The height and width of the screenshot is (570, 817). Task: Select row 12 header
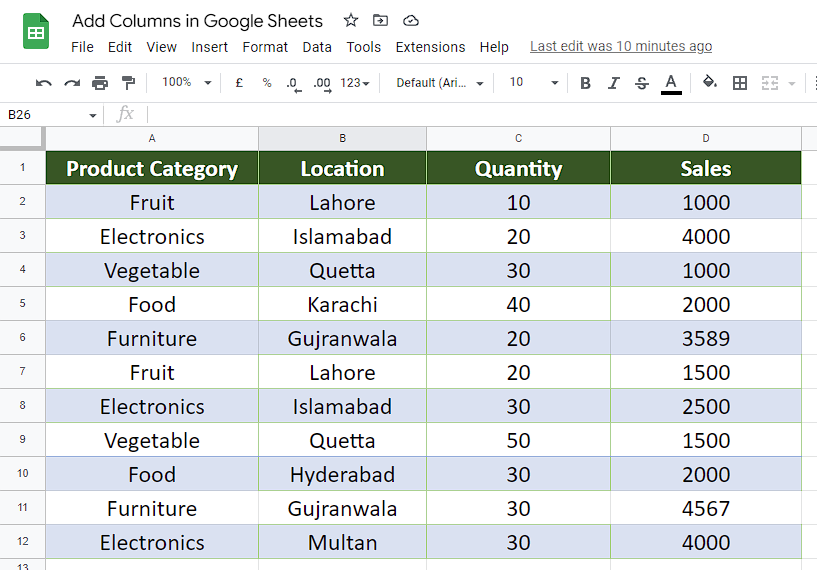click(x=22, y=541)
